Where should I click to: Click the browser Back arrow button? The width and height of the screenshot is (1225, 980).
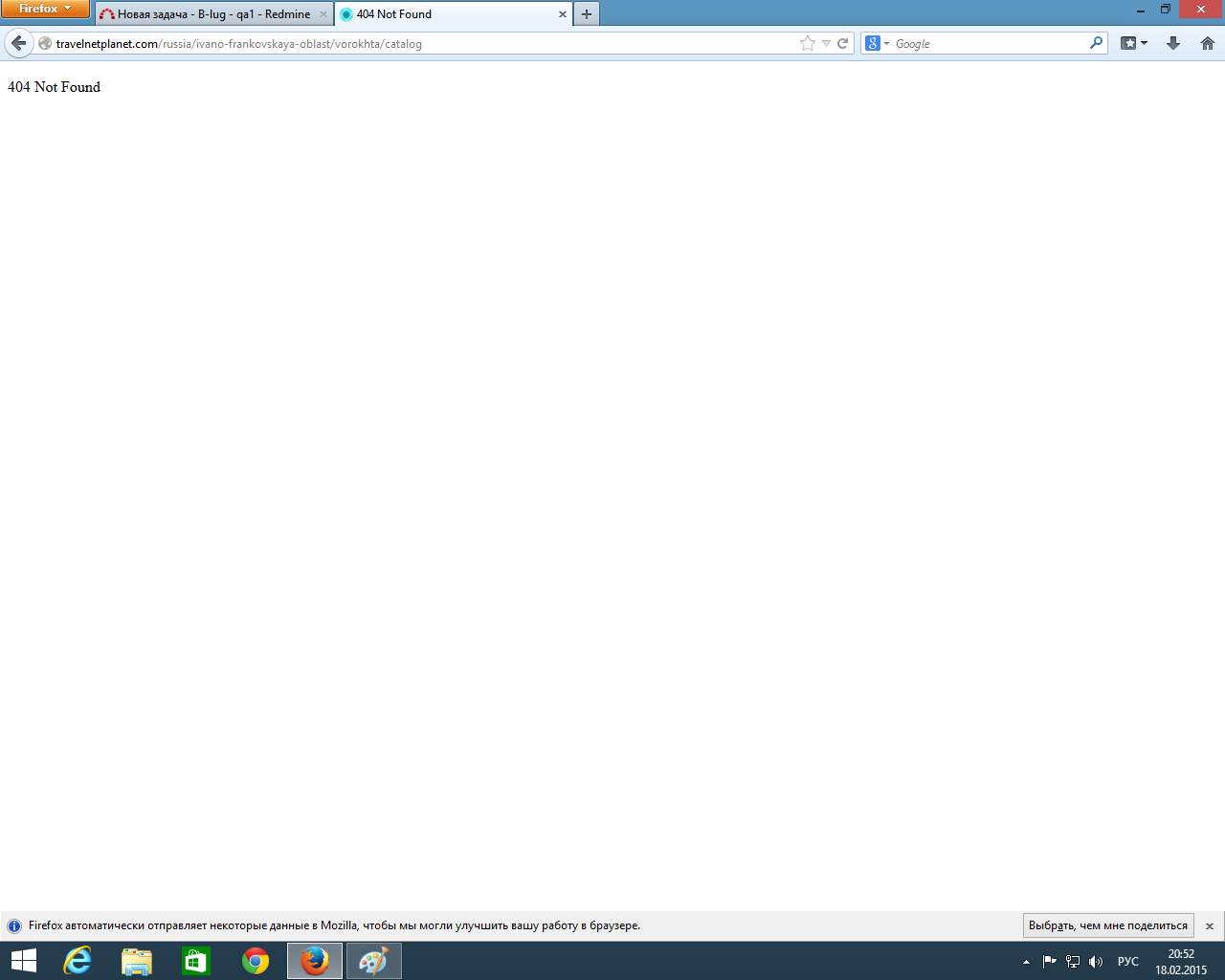pos(18,43)
